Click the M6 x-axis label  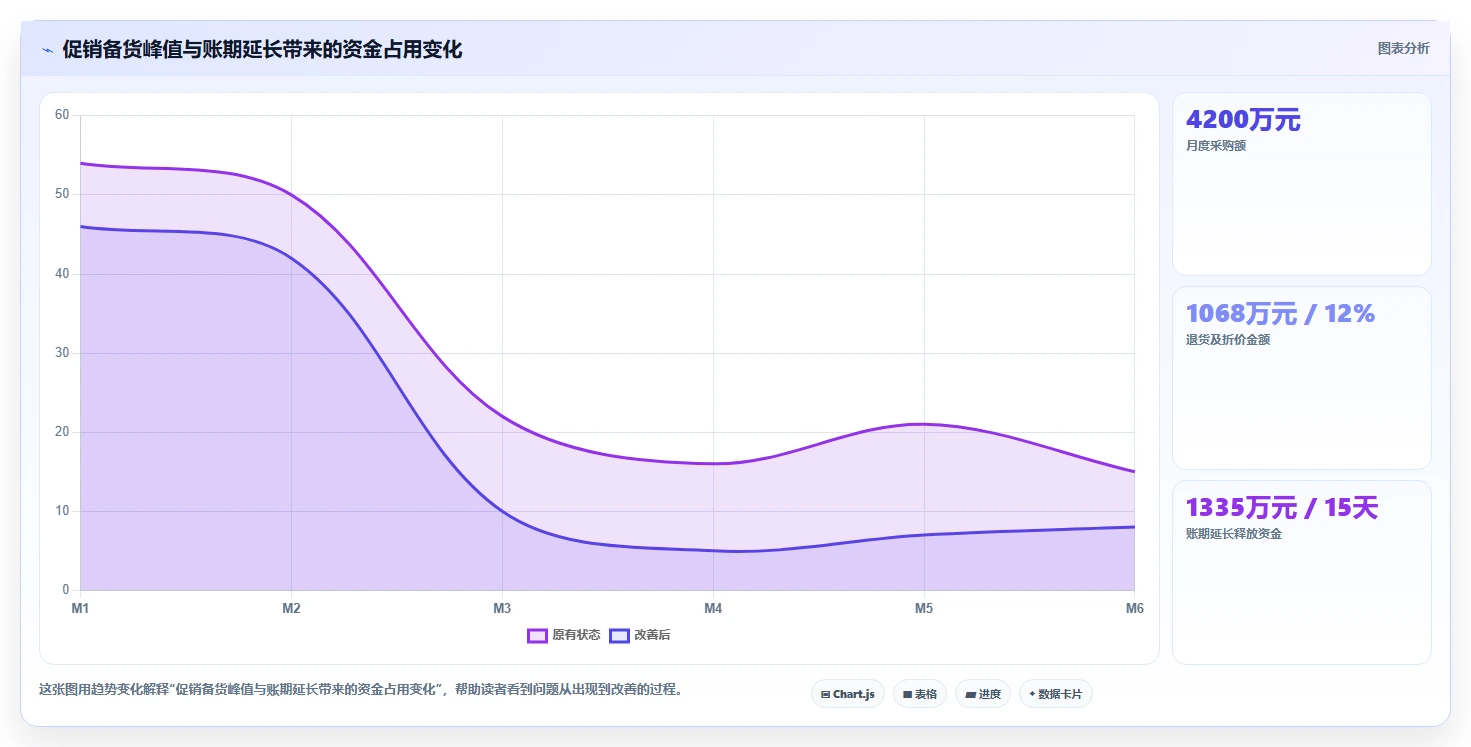(x=1134, y=608)
